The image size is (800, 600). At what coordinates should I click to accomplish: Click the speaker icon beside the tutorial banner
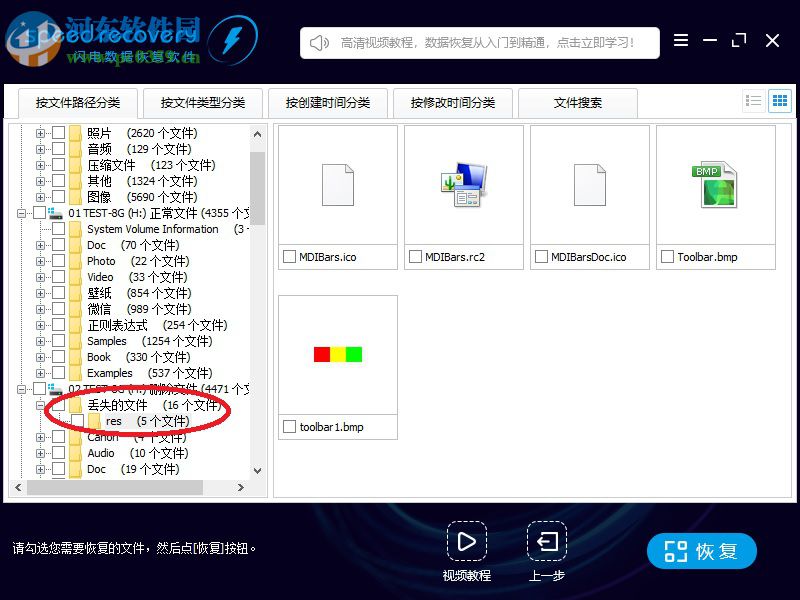(317, 41)
